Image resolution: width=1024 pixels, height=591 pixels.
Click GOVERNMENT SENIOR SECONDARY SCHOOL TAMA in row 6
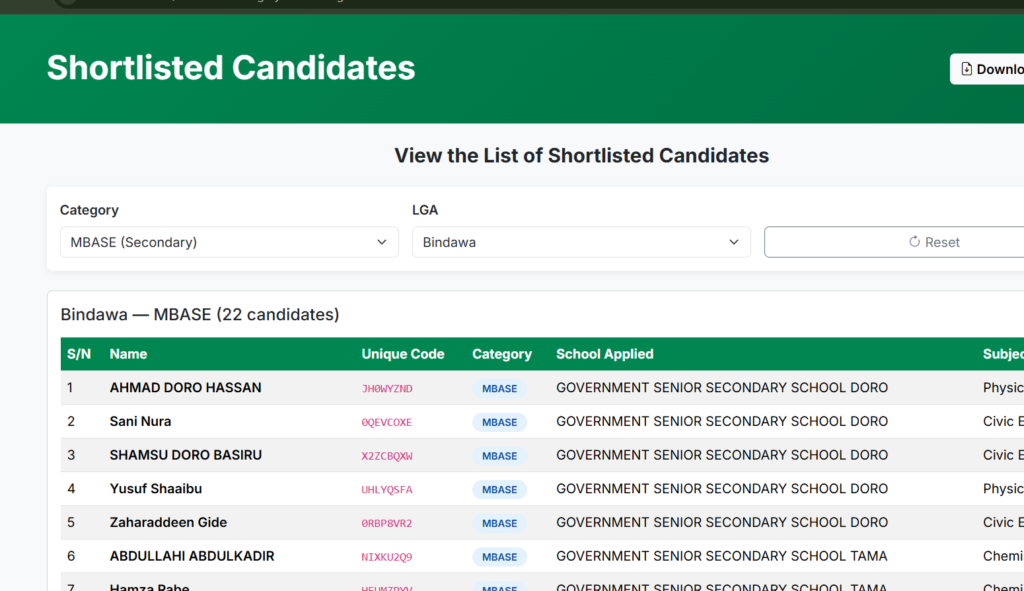pos(722,556)
